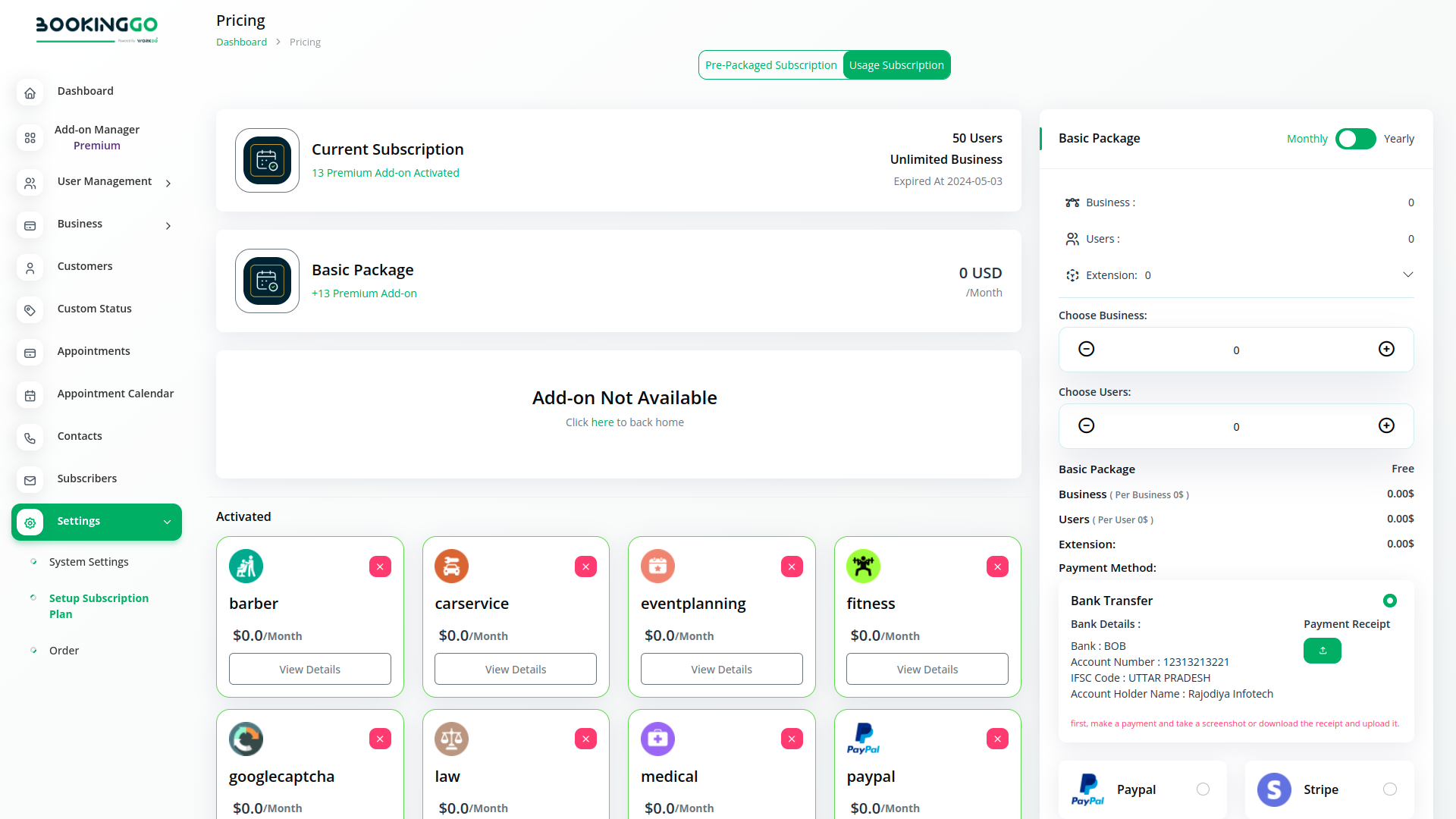Increase Choose Business count with plus icon
1456x819 pixels.
click(x=1386, y=349)
